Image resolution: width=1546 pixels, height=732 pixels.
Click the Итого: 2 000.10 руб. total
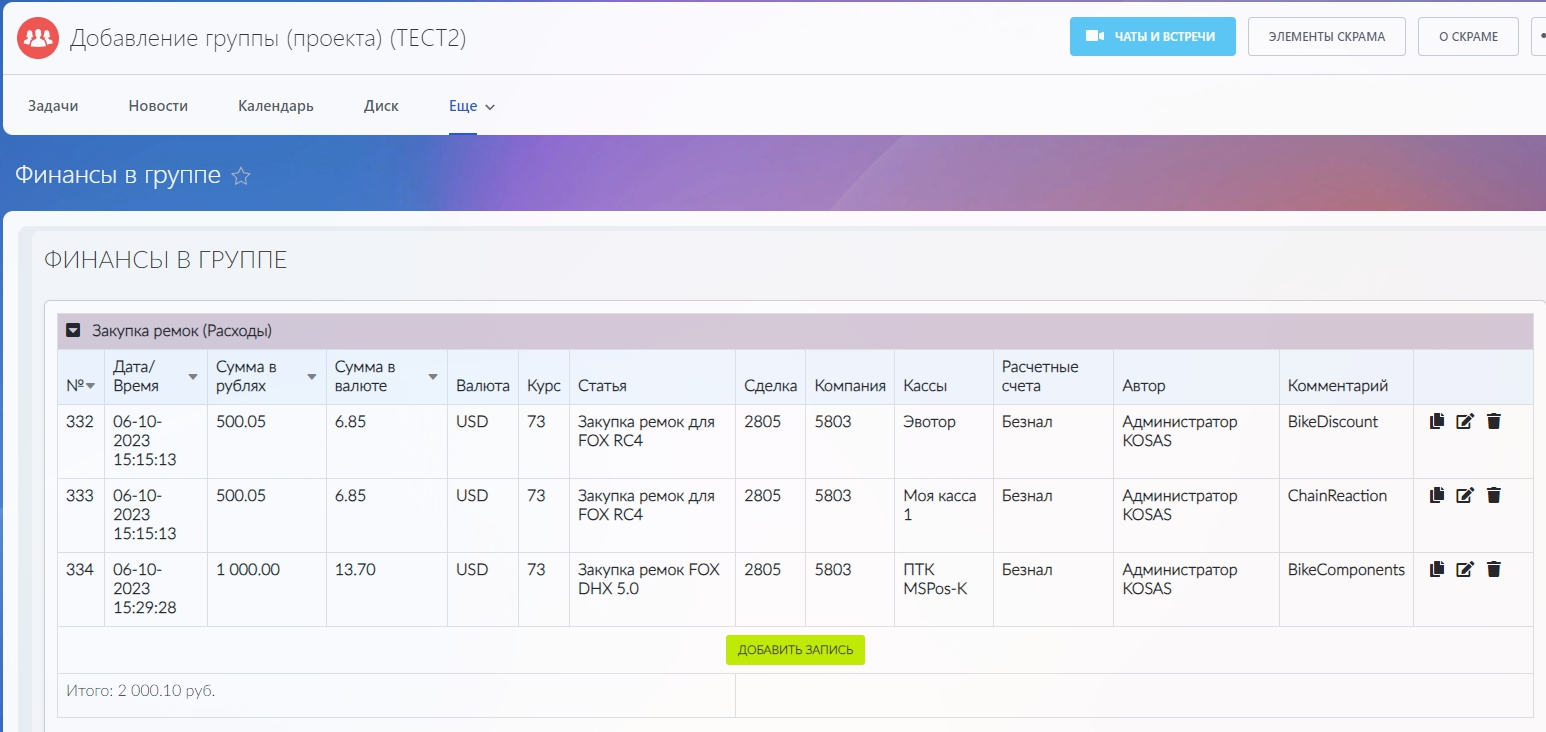(x=140, y=690)
